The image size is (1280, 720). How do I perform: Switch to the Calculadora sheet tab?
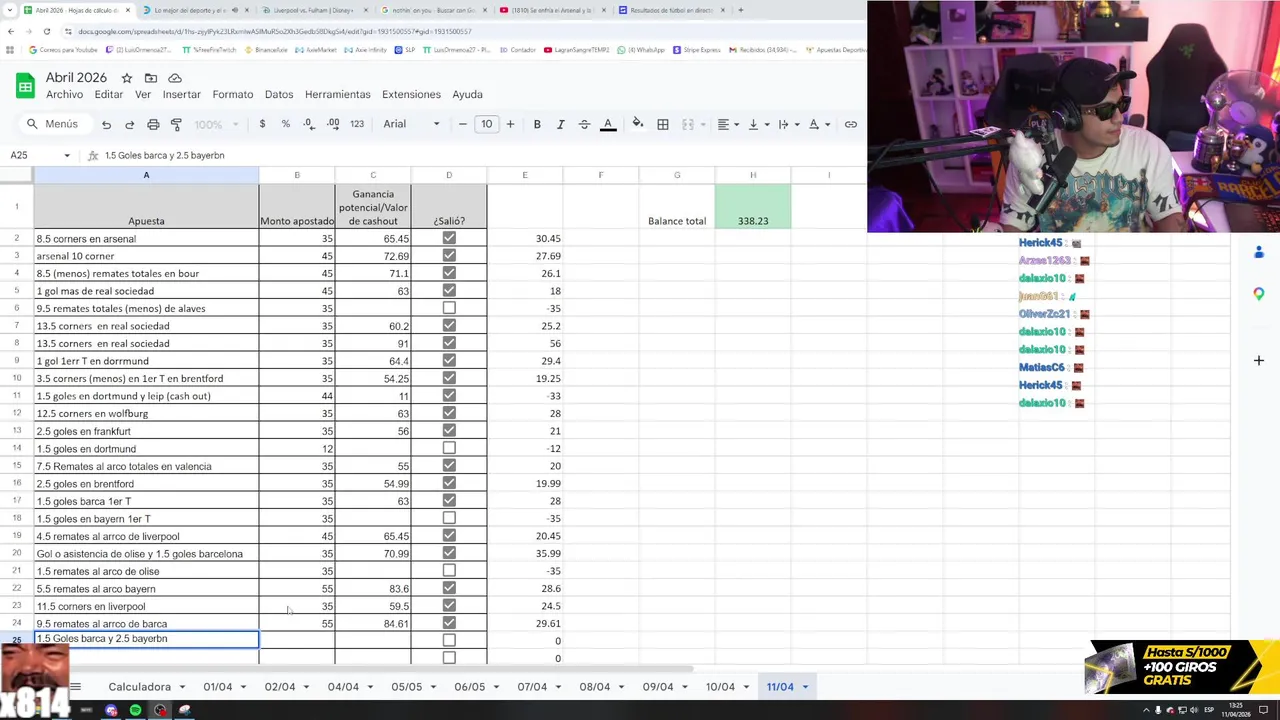coord(140,687)
